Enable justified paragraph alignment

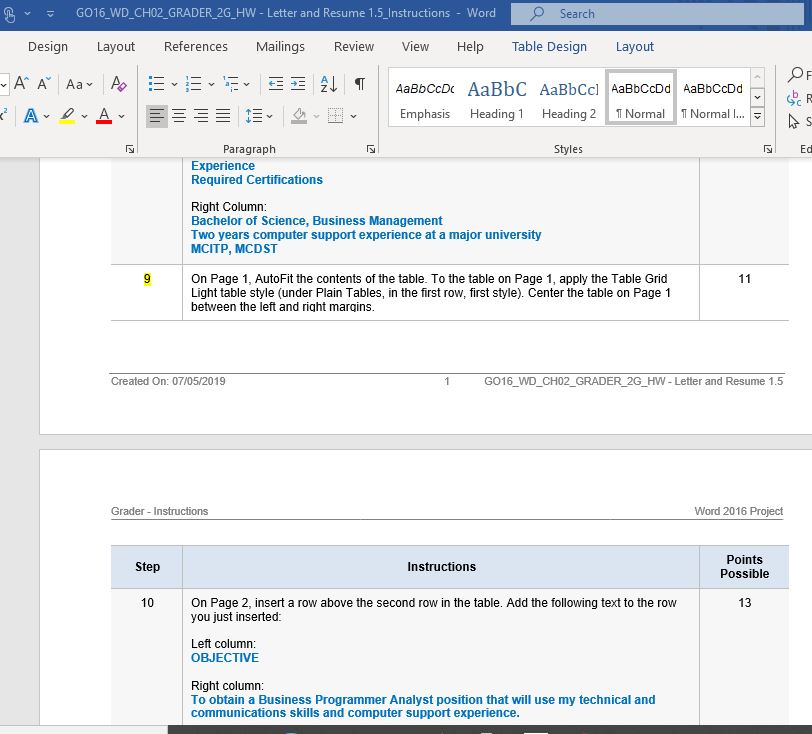coord(225,117)
